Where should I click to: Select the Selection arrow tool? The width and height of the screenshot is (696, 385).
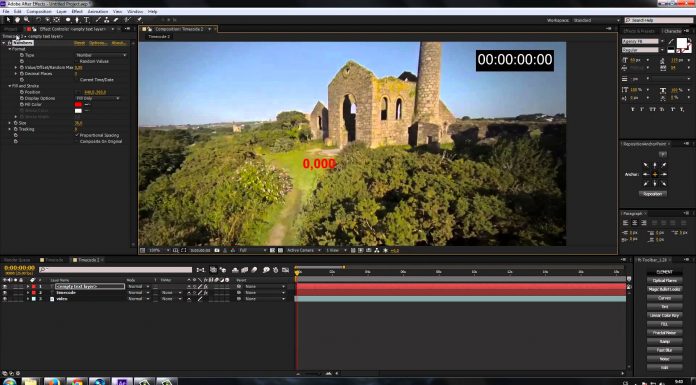8,20
